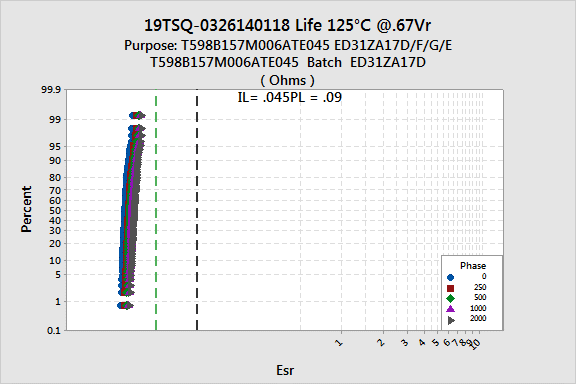Click the black dashed PL reference line
Screen dimensions: 576x384
point(197,209)
